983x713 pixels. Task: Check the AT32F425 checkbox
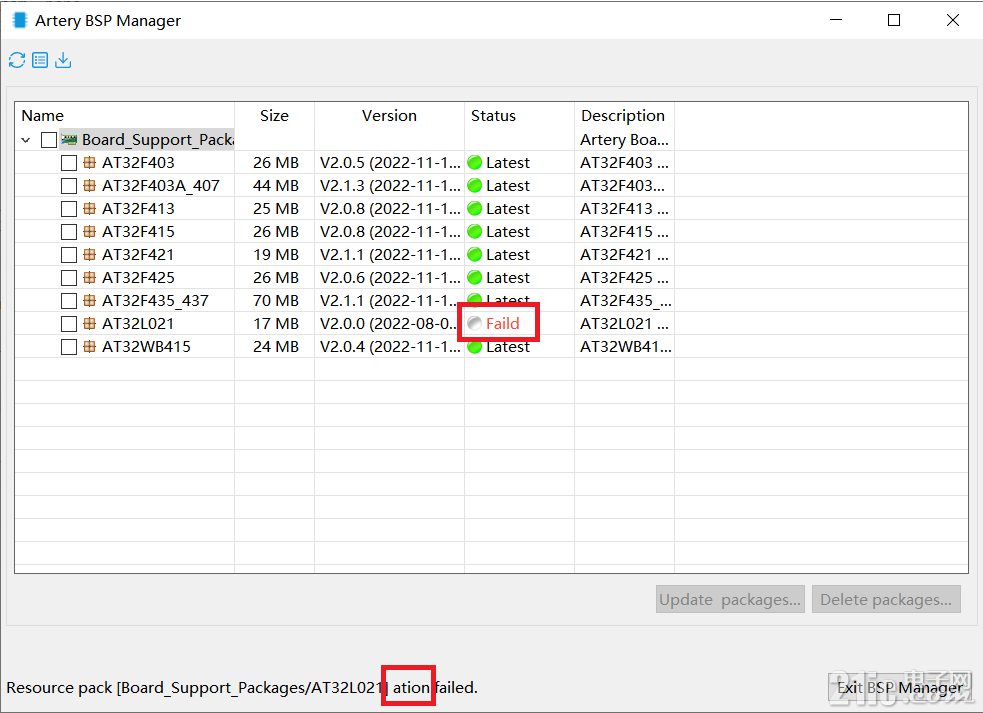point(69,278)
